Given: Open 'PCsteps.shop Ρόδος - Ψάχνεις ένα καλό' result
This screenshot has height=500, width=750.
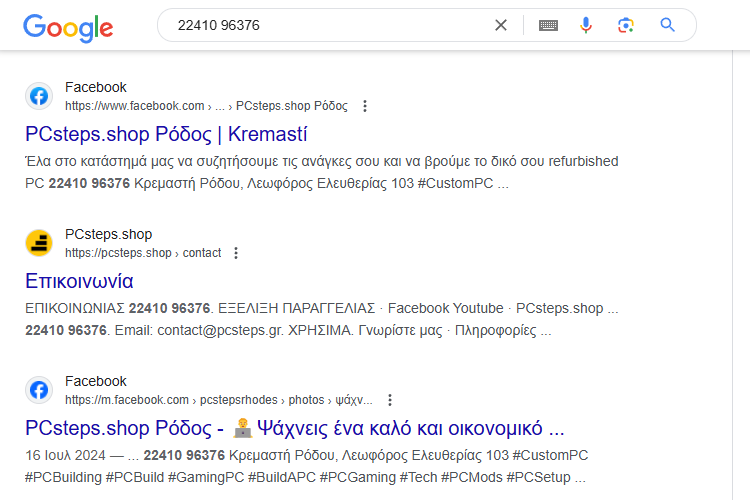Looking at the screenshot, I should 295,428.
